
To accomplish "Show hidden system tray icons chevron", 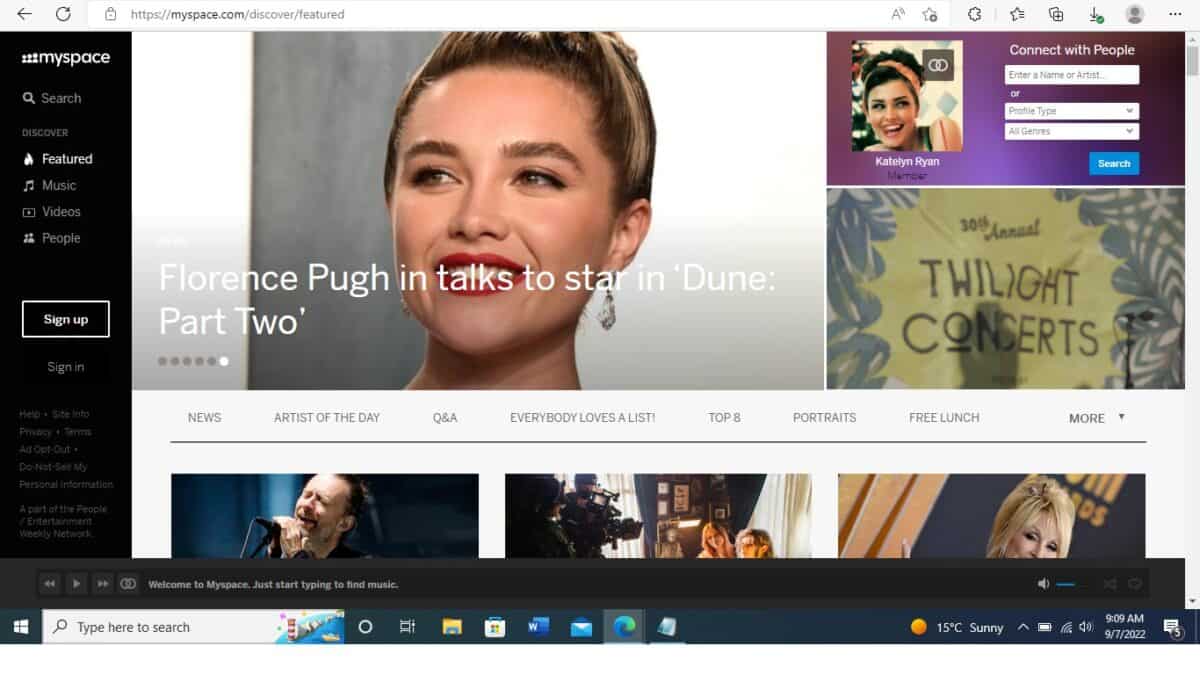I will (x=1022, y=627).
